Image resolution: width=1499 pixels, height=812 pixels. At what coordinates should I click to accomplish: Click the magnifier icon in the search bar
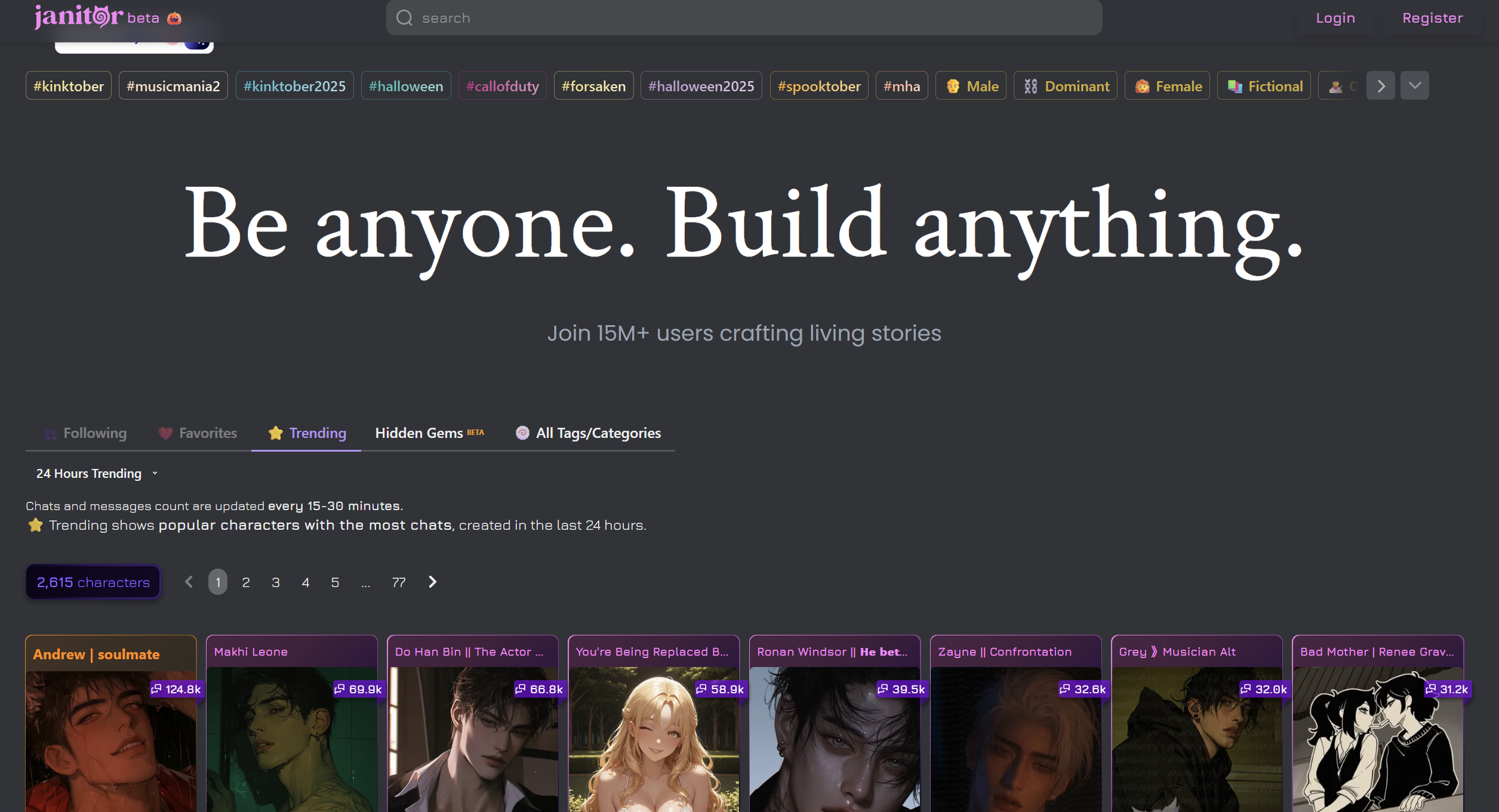[405, 18]
